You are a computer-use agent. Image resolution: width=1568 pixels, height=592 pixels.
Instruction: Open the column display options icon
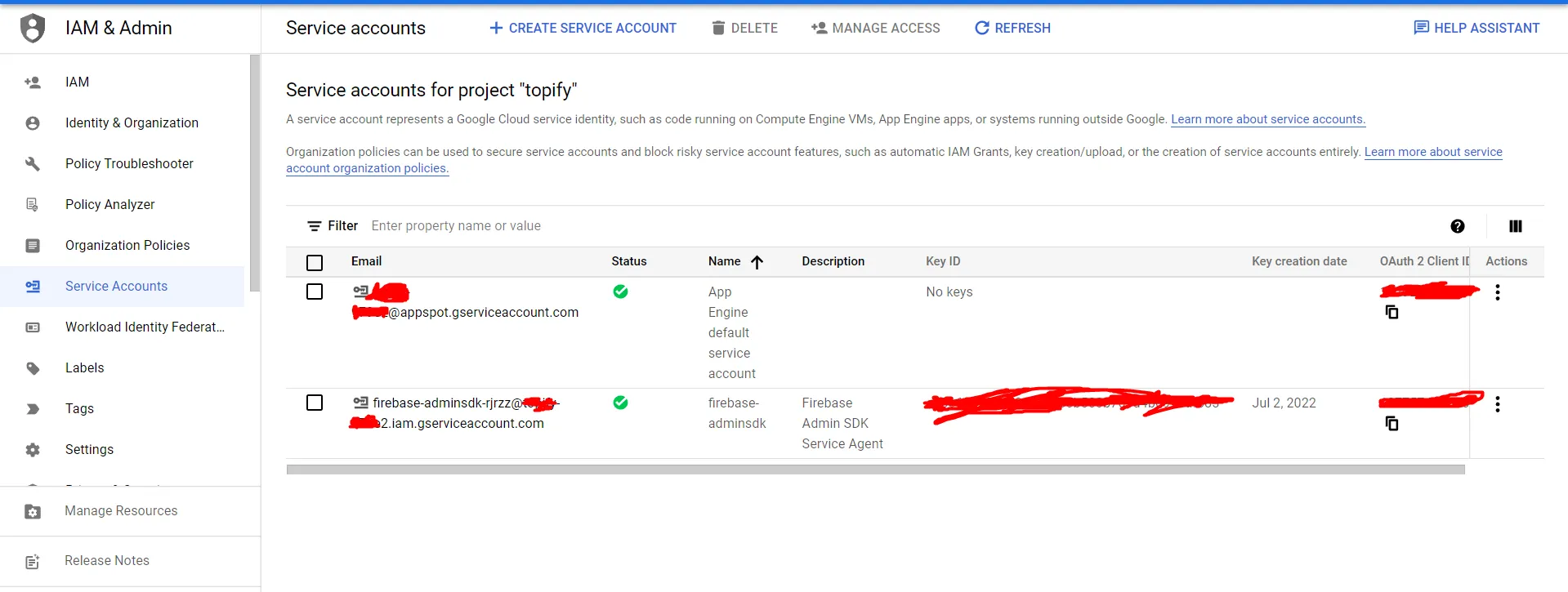1516,226
